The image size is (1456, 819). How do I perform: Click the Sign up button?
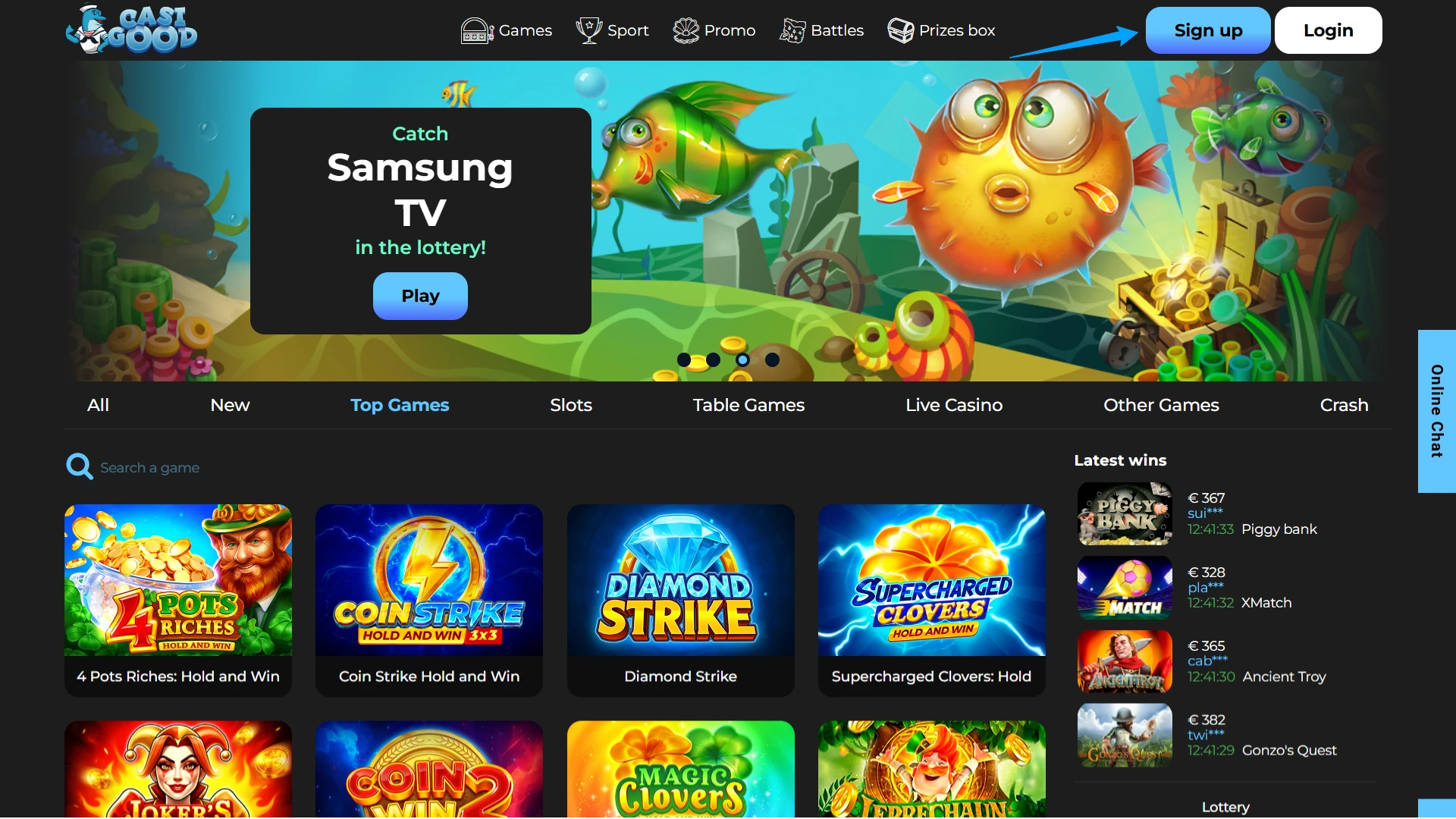pyautogui.click(x=1208, y=30)
